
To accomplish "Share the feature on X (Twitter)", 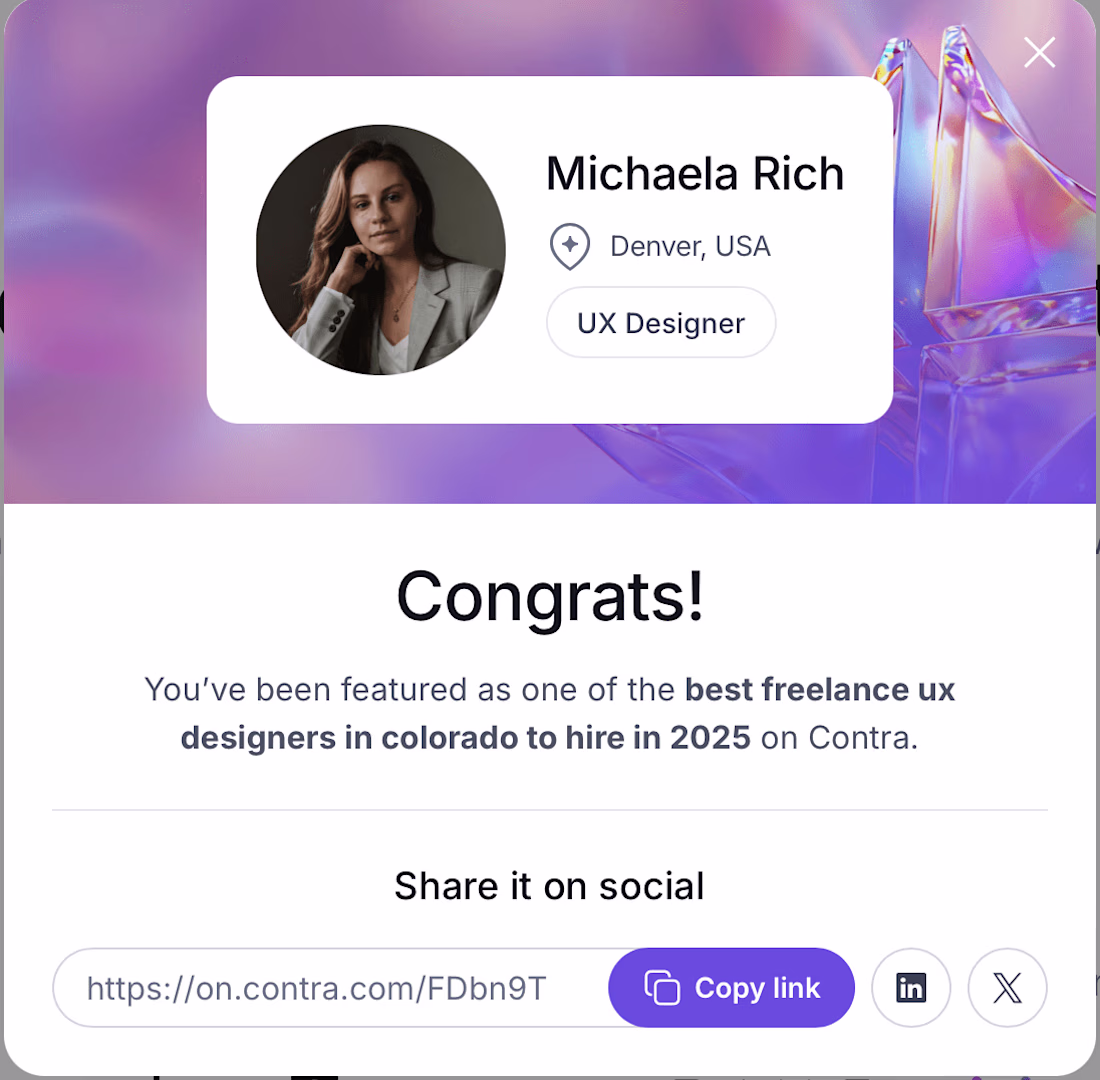I will (x=1007, y=988).
